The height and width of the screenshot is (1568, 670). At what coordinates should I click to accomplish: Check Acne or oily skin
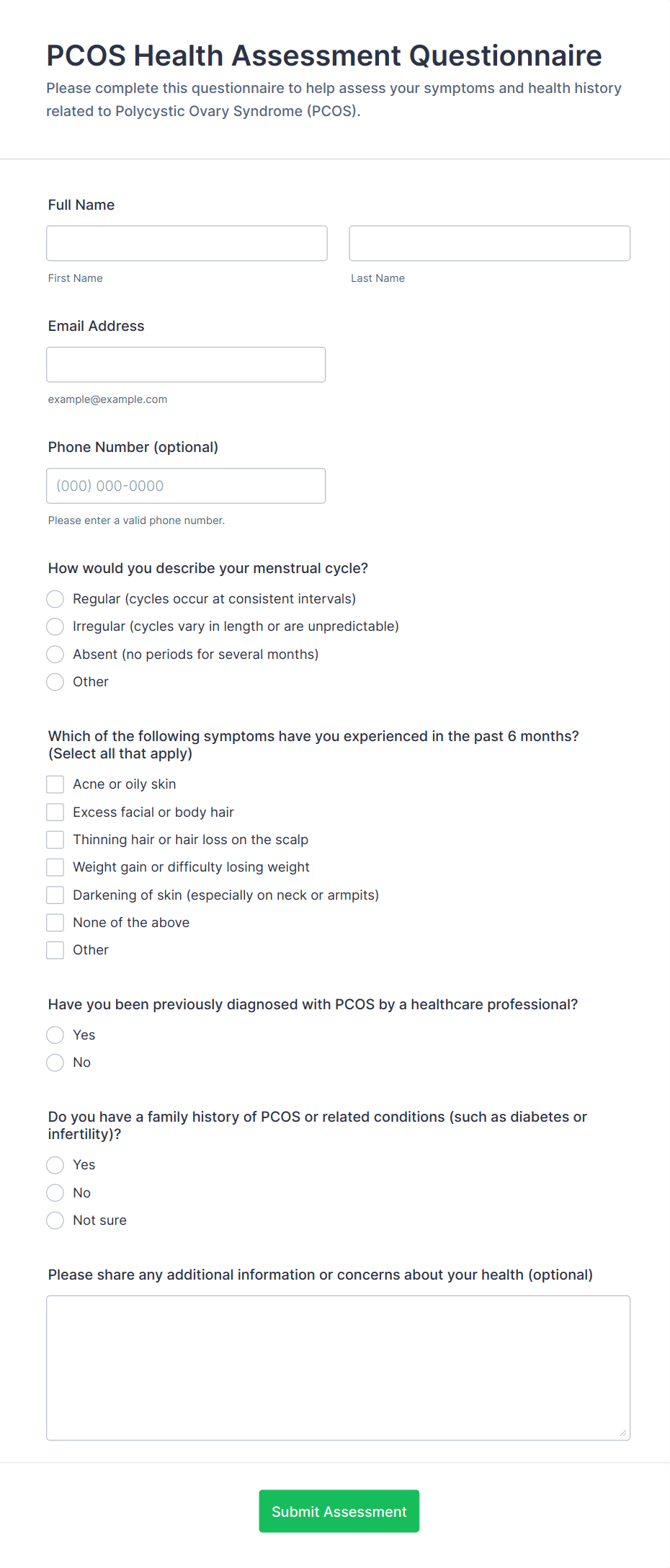(x=55, y=784)
